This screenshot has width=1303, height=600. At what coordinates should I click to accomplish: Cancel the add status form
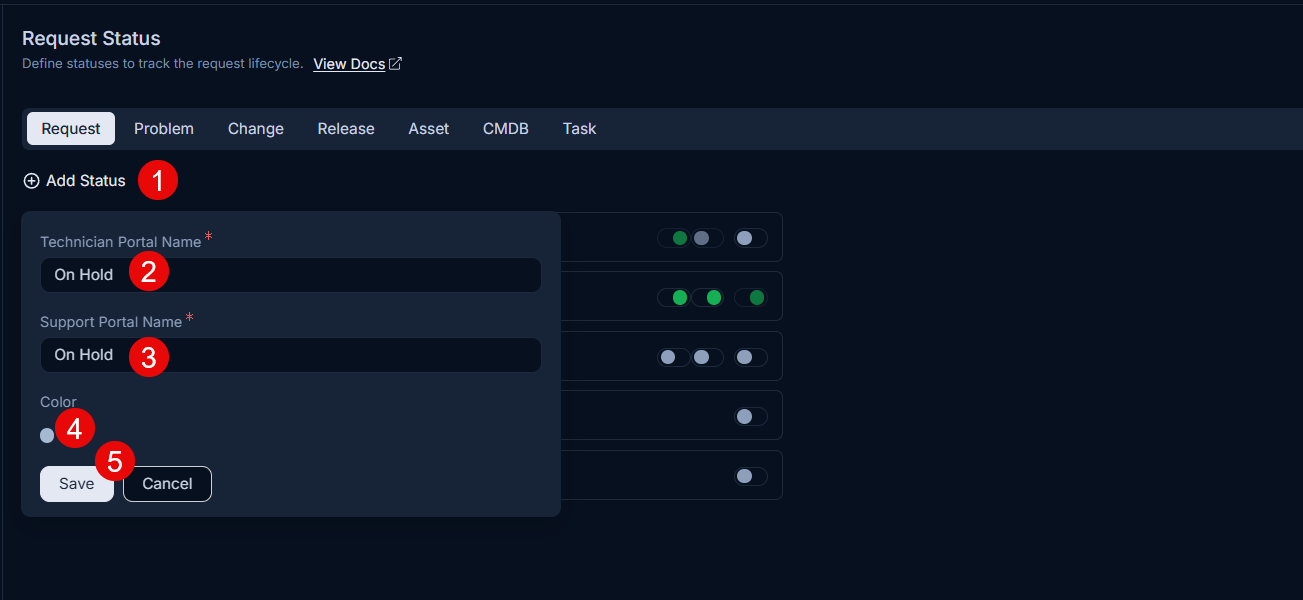pos(167,484)
